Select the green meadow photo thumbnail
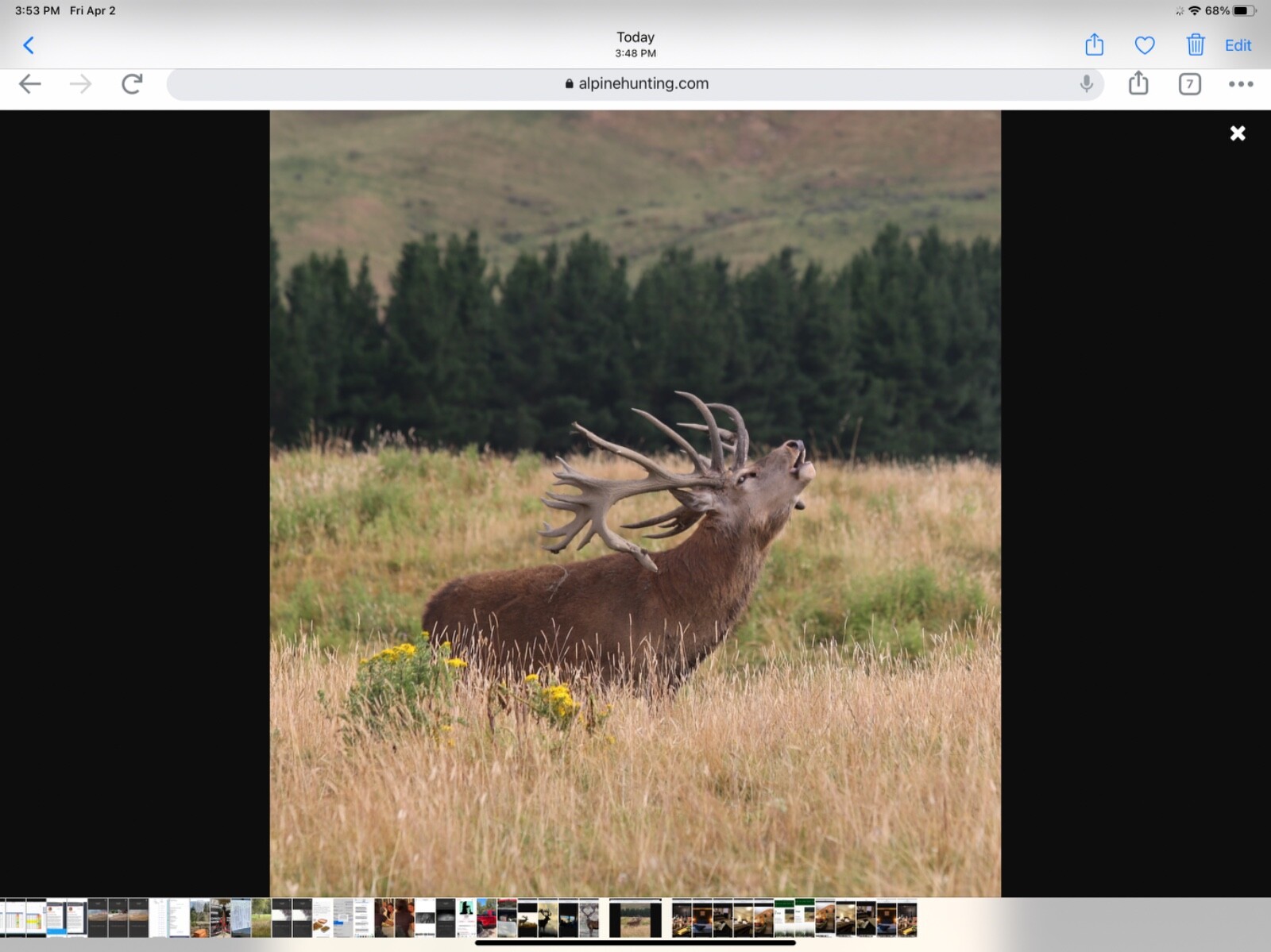 261,918
